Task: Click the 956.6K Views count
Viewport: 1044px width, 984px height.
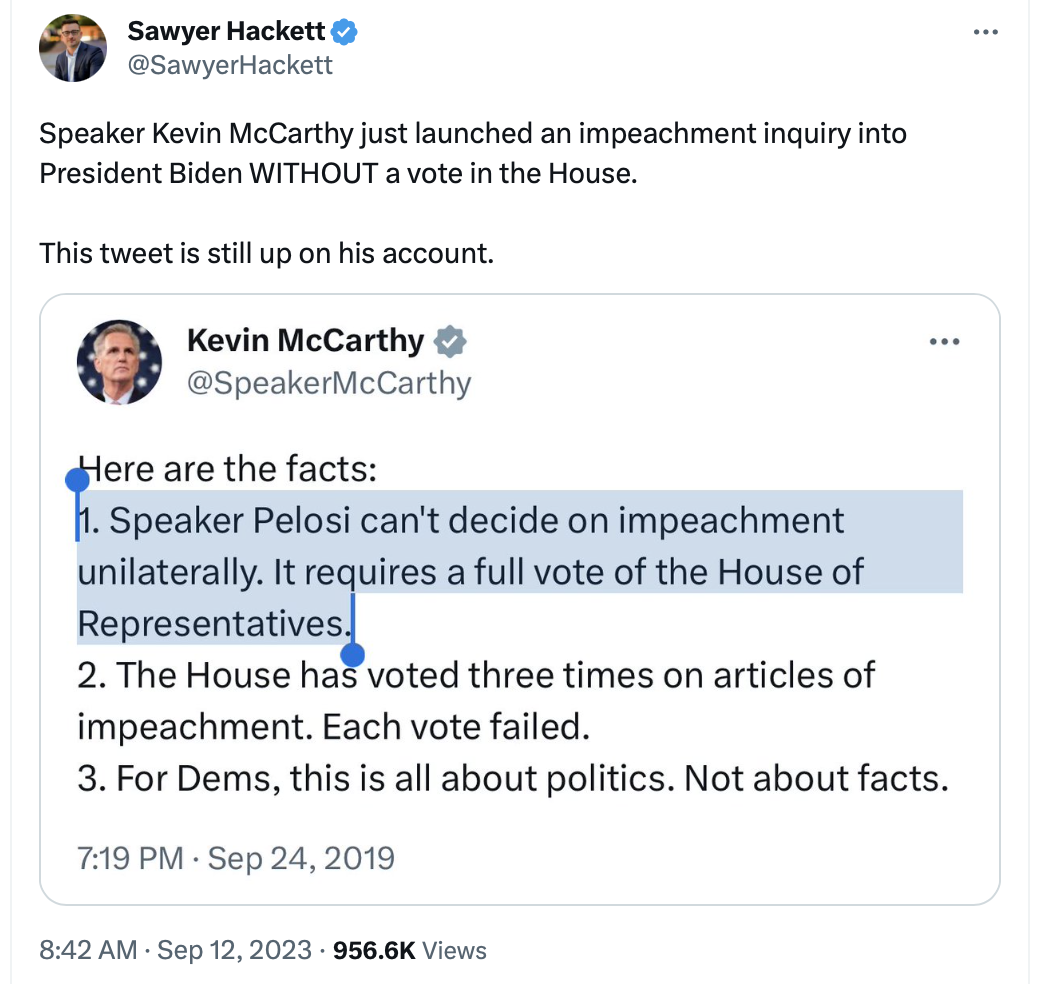Action: [410, 950]
